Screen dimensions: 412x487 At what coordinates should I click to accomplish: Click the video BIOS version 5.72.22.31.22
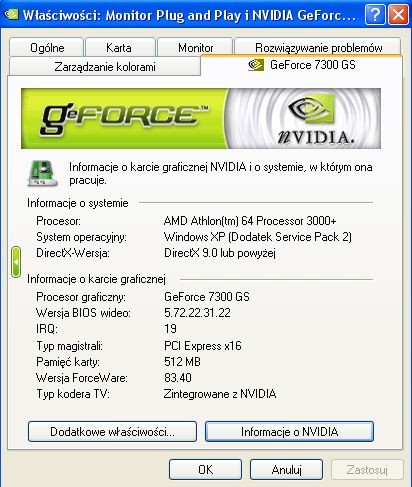(x=197, y=313)
